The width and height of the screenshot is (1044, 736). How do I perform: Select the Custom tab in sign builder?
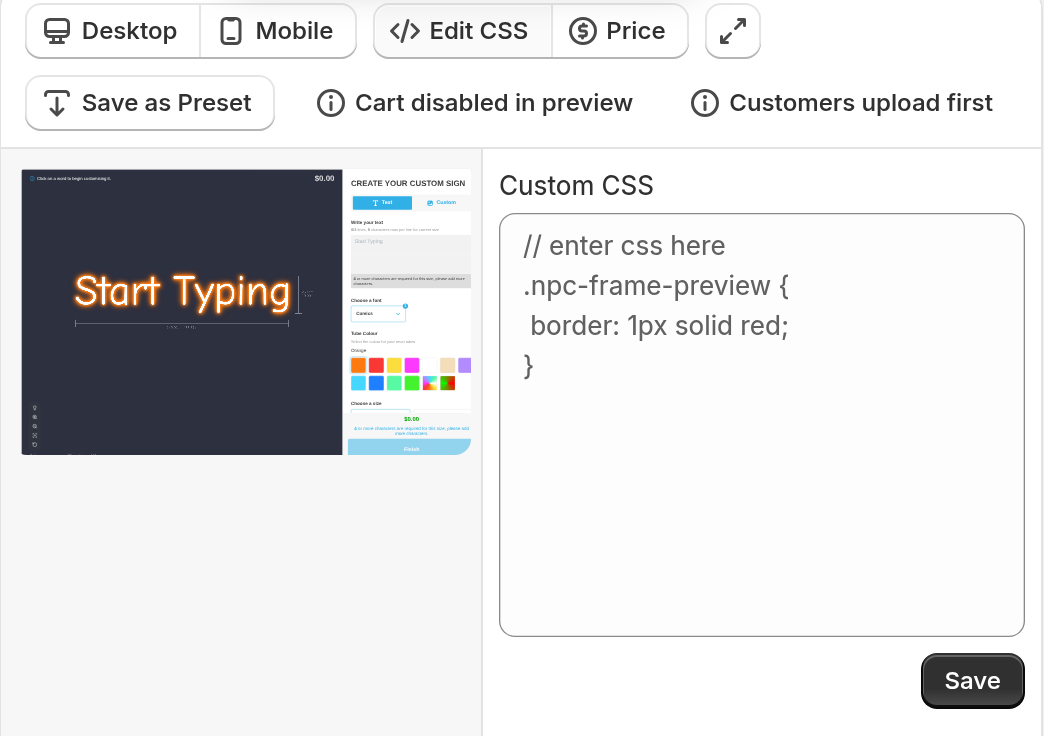point(441,202)
